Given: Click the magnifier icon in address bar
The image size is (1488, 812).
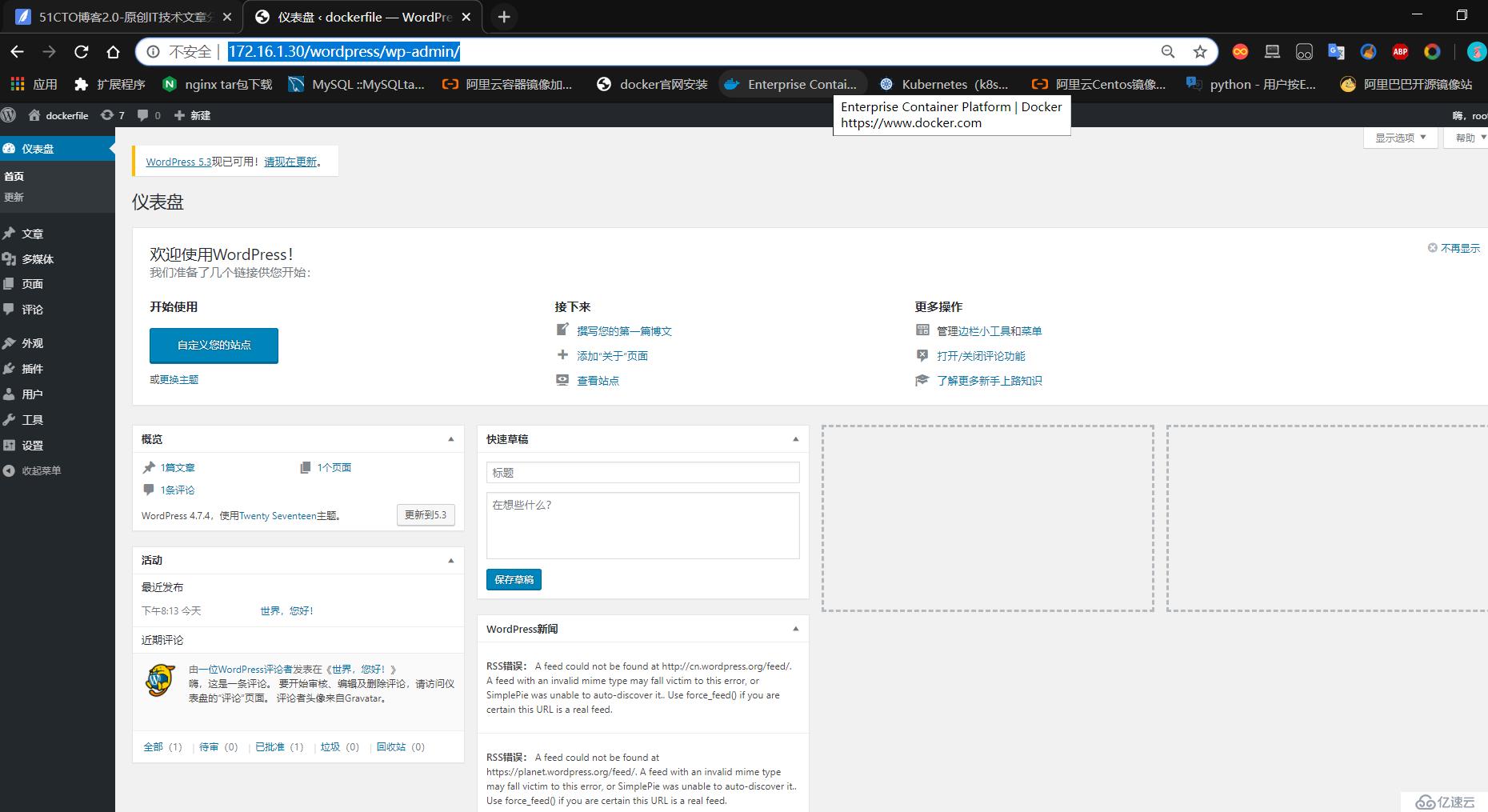Looking at the screenshot, I should click(1168, 52).
